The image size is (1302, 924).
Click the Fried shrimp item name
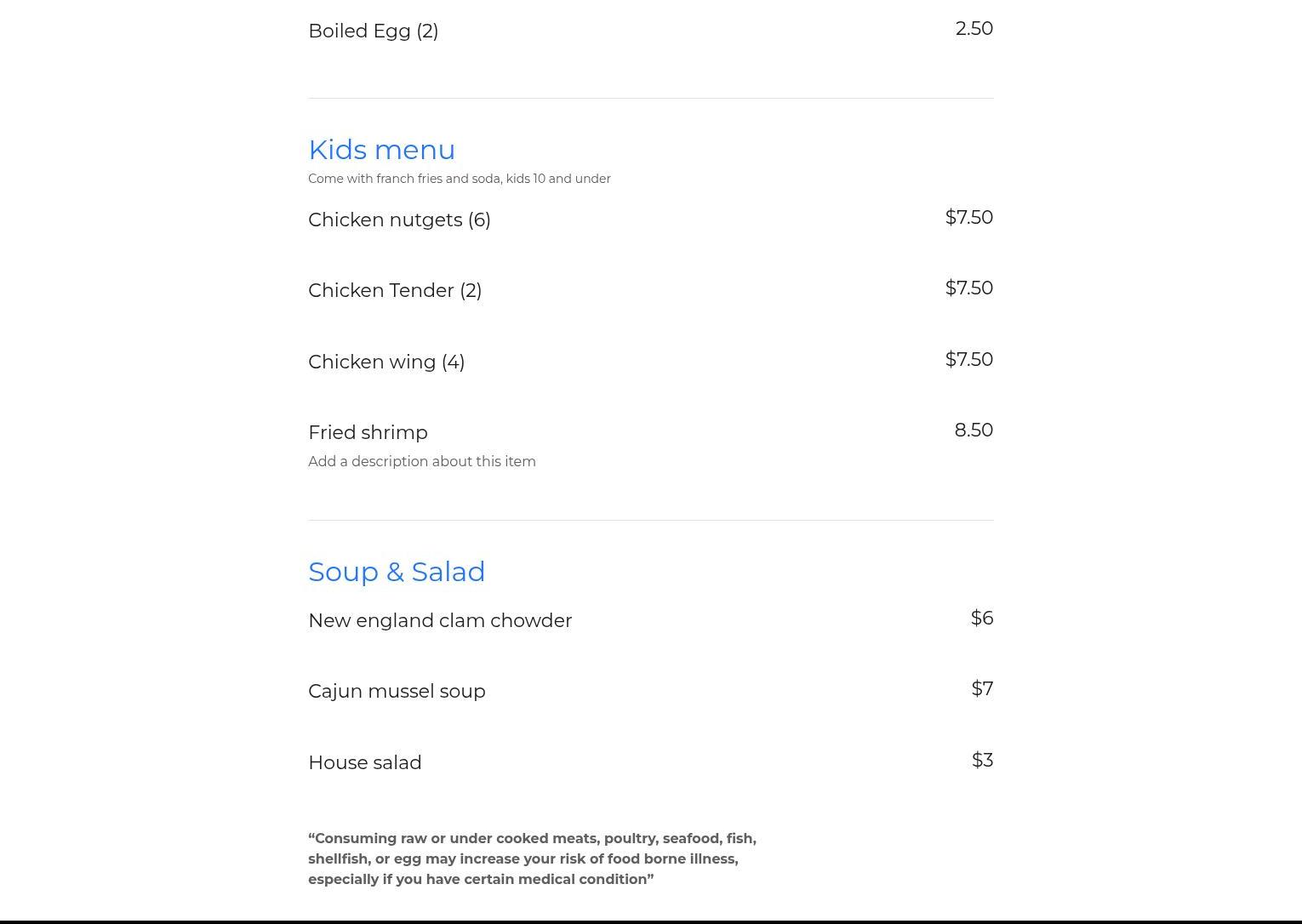point(368,433)
